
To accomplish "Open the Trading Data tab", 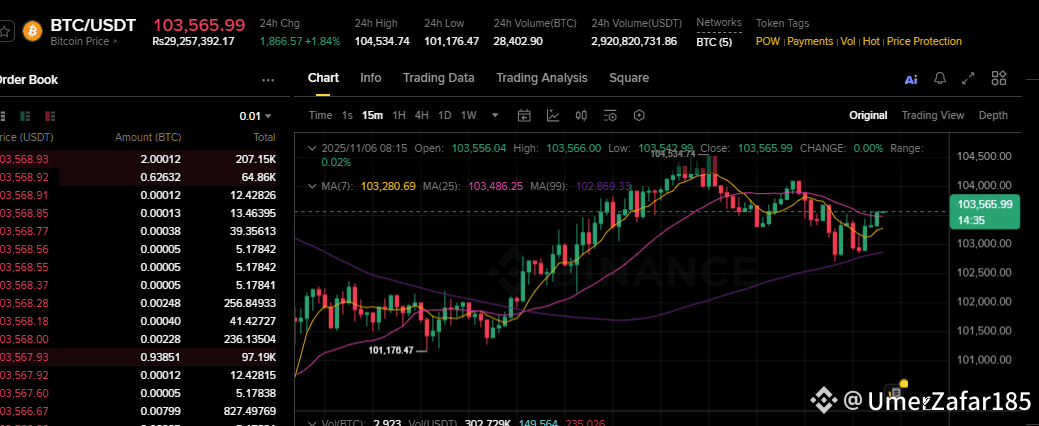I will pyautogui.click(x=439, y=78).
